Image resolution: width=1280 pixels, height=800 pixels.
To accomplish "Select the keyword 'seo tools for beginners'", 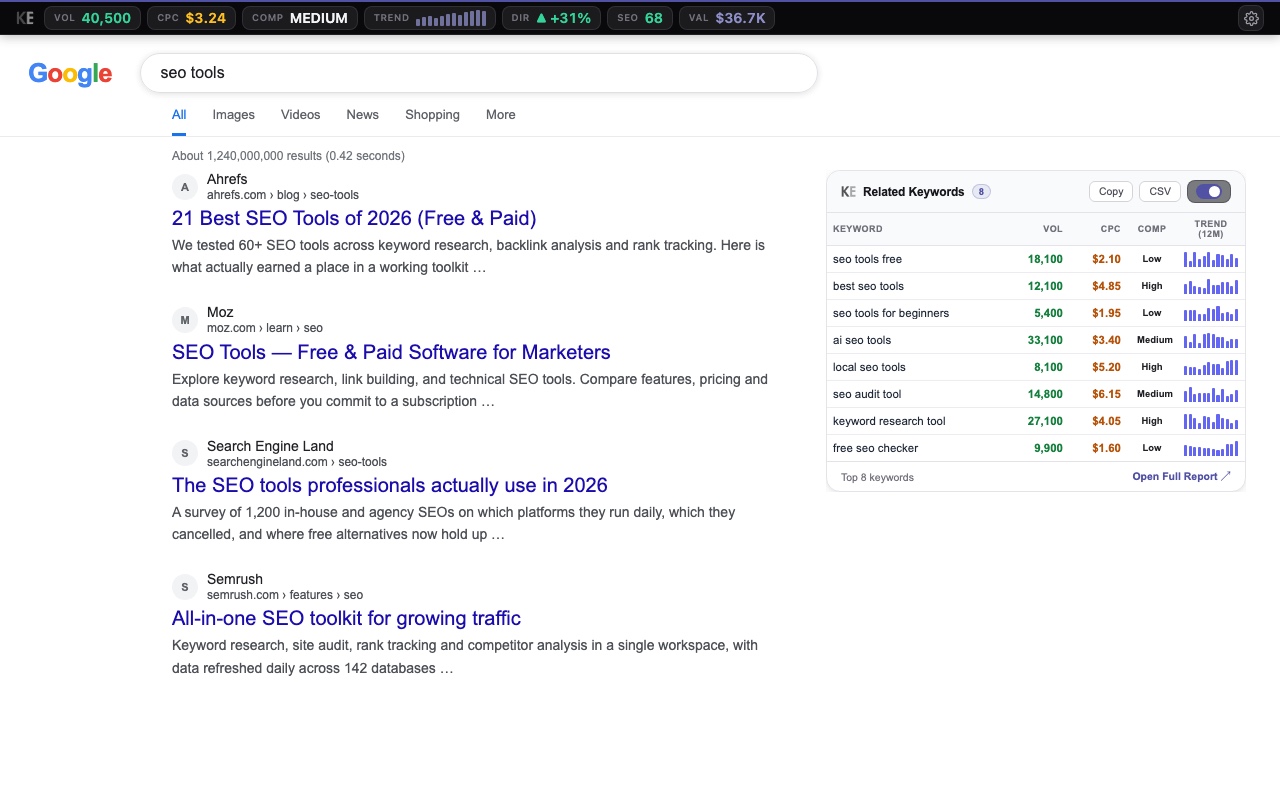I will click(891, 313).
